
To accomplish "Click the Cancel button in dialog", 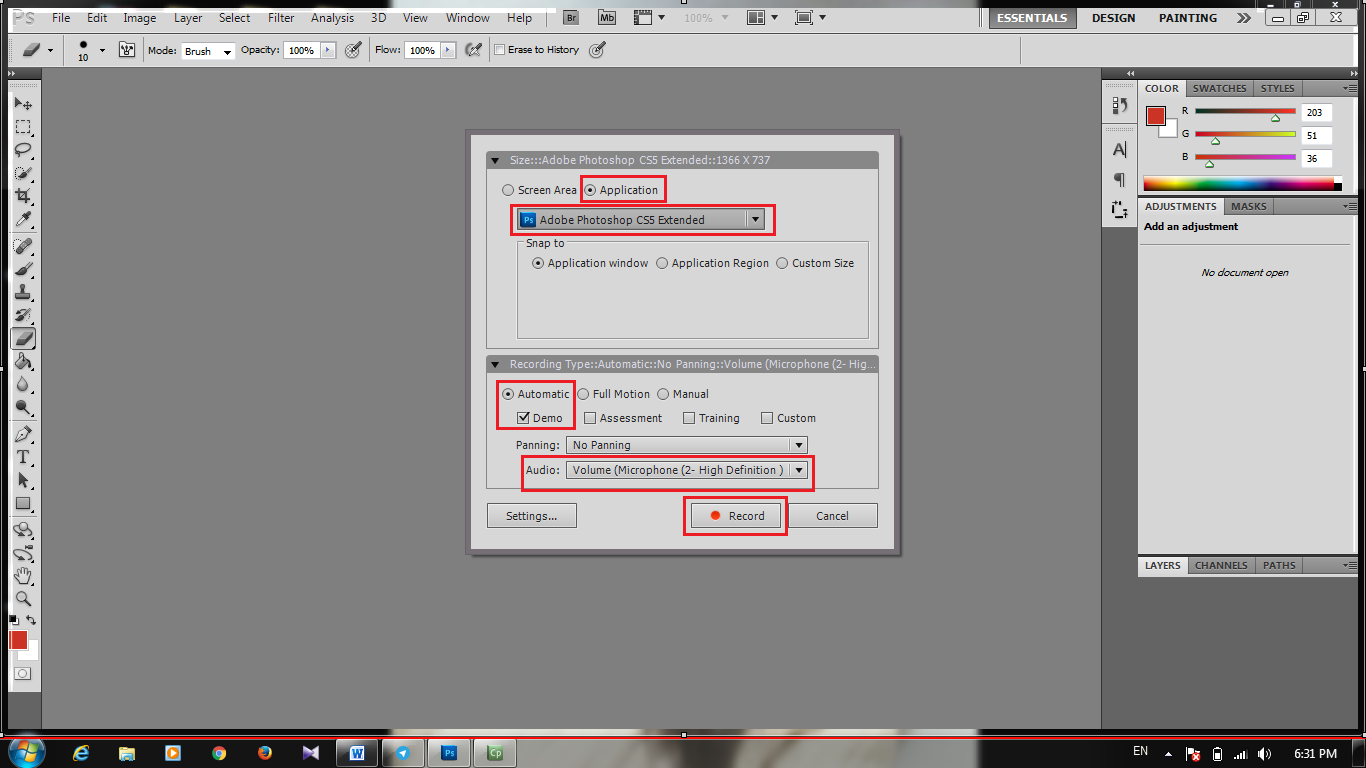I will (x=833, y=516).
